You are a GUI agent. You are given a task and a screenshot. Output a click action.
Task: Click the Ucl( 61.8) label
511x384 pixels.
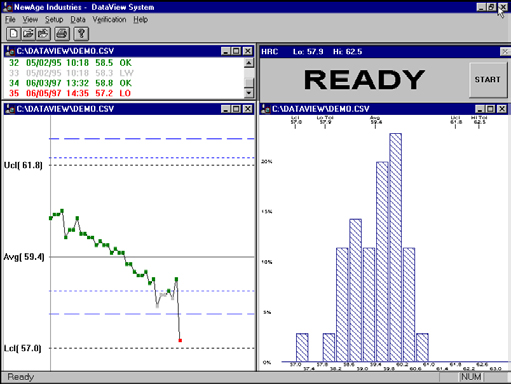[23, 165]
